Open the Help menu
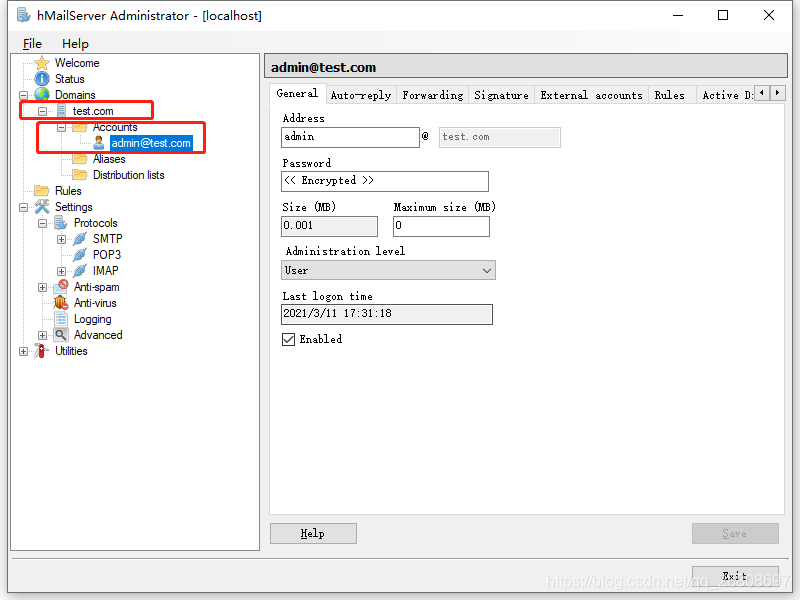This screenshot has height=600, width=800. (x=75, y=44)
